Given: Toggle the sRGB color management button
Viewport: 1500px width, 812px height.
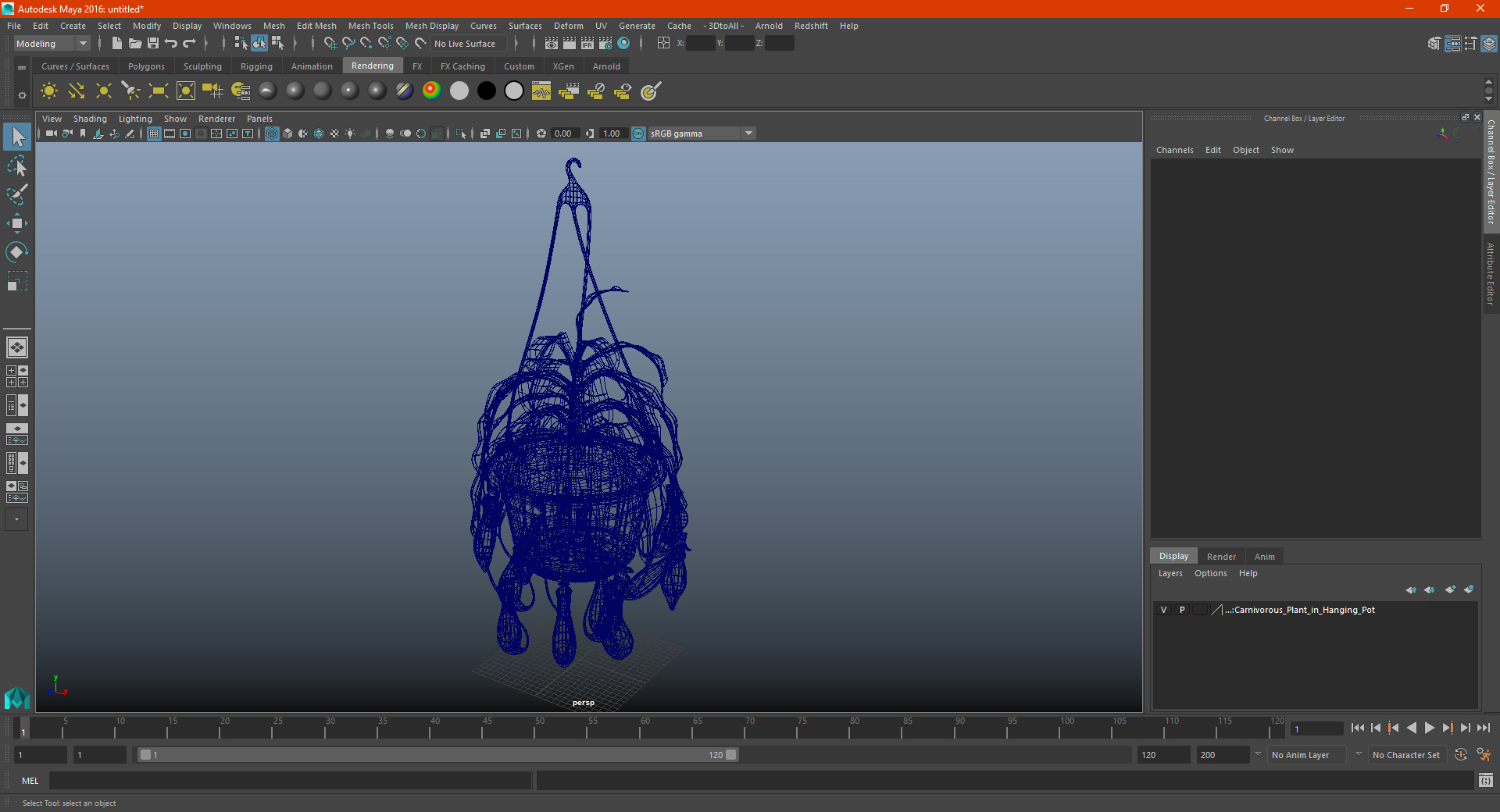Looking at the screenshot, I should (x=638, y=134).
